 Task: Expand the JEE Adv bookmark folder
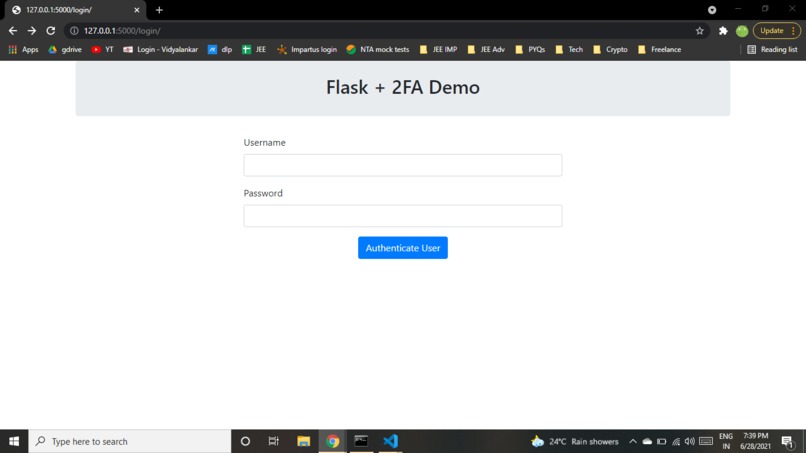[x=486, y=49]
